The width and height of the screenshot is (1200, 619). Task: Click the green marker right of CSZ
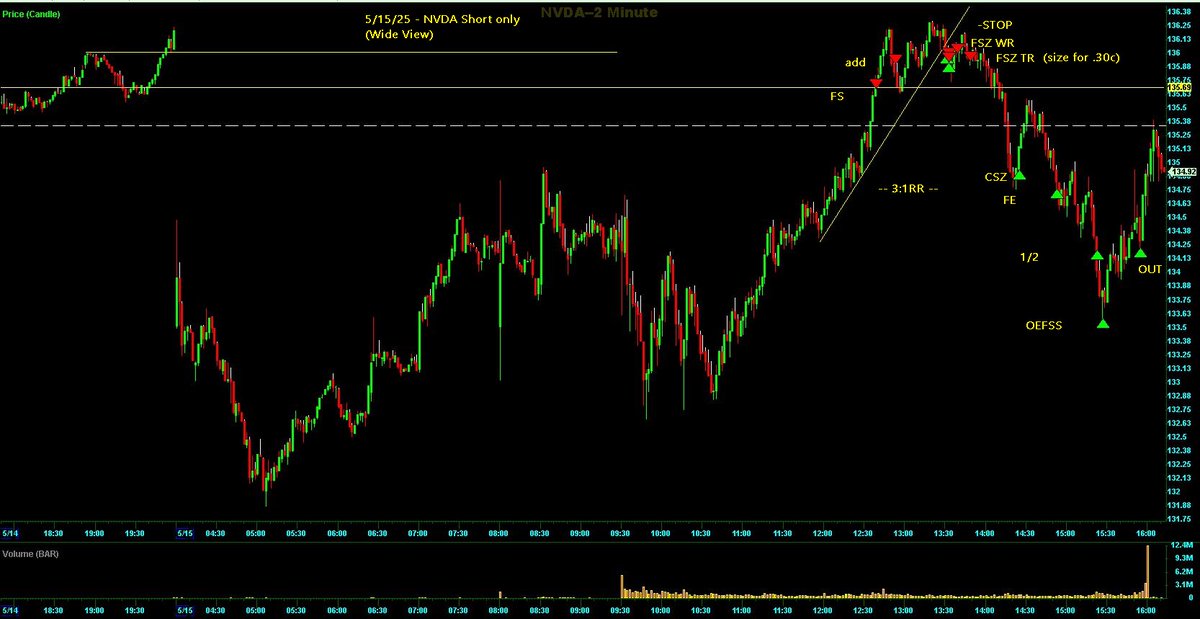(1020, 175)
